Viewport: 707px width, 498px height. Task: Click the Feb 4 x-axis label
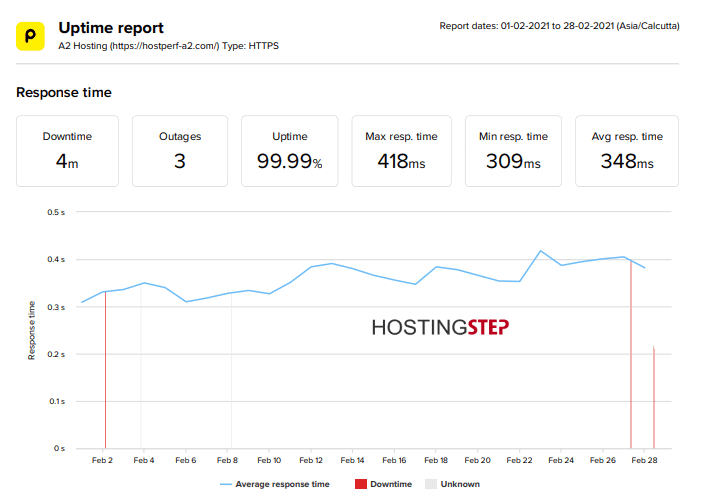tap(144, 460)
